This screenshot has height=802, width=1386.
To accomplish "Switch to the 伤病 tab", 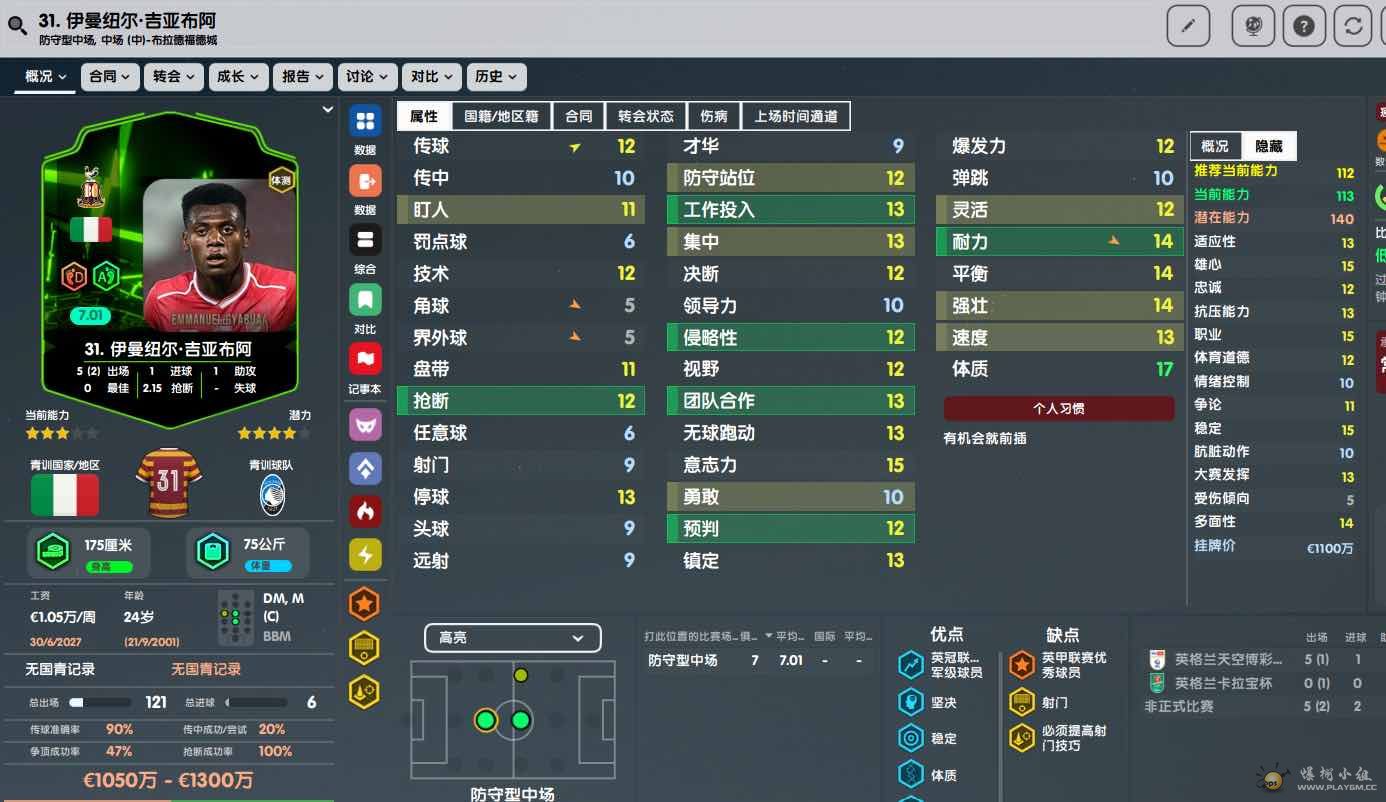I will click(714, 116).
